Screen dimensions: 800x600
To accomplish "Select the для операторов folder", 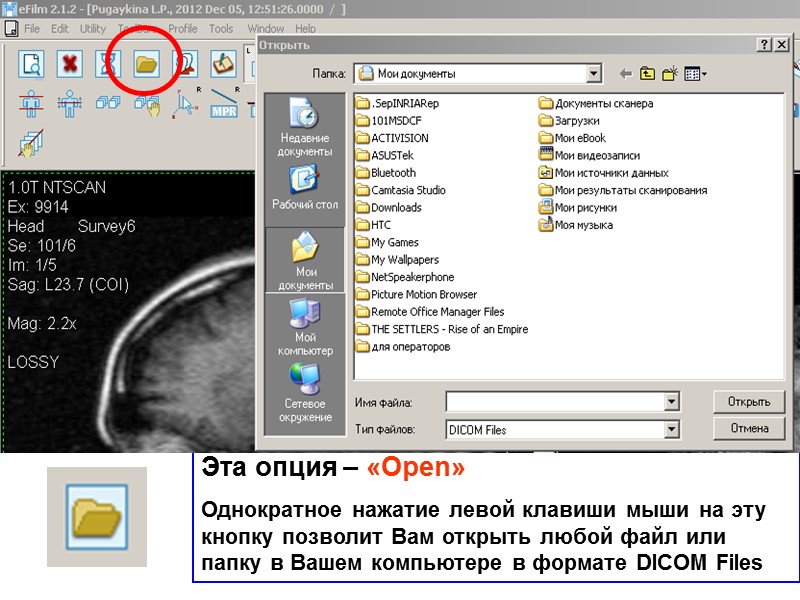I will coord(404,346).
